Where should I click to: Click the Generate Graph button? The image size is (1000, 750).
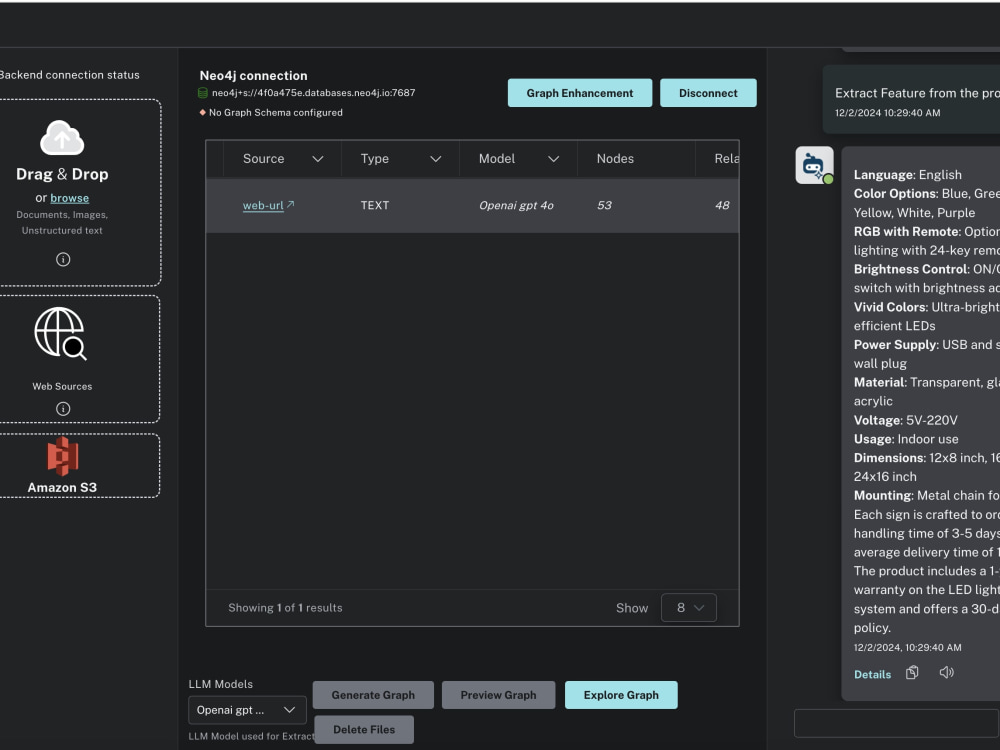(373, 695)
